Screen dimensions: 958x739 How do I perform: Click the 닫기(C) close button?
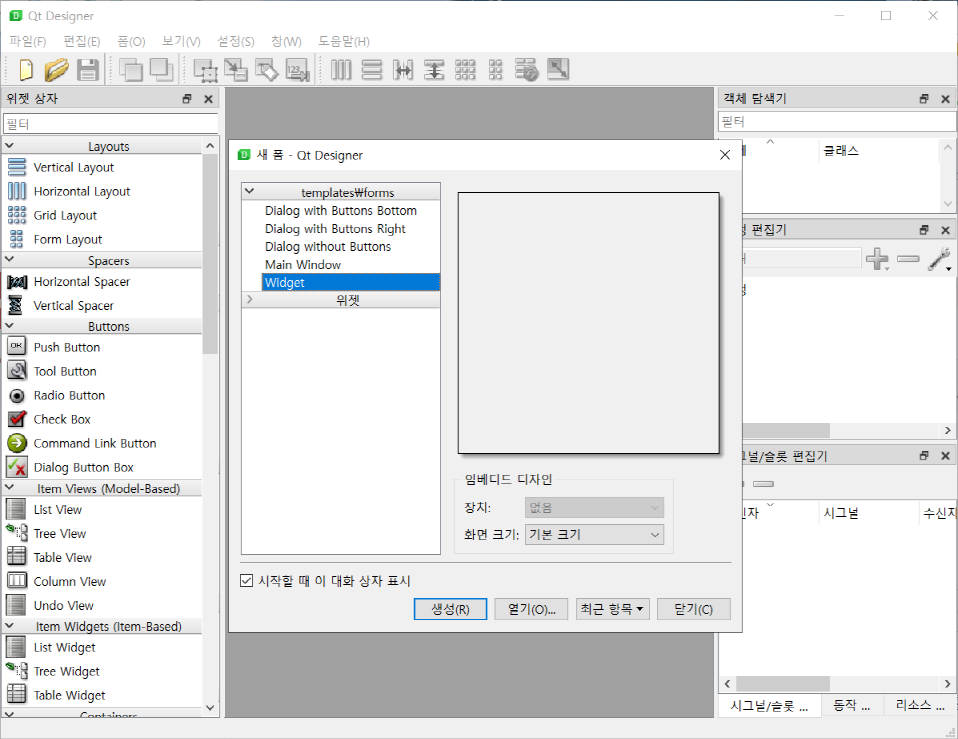coord(693,609)
